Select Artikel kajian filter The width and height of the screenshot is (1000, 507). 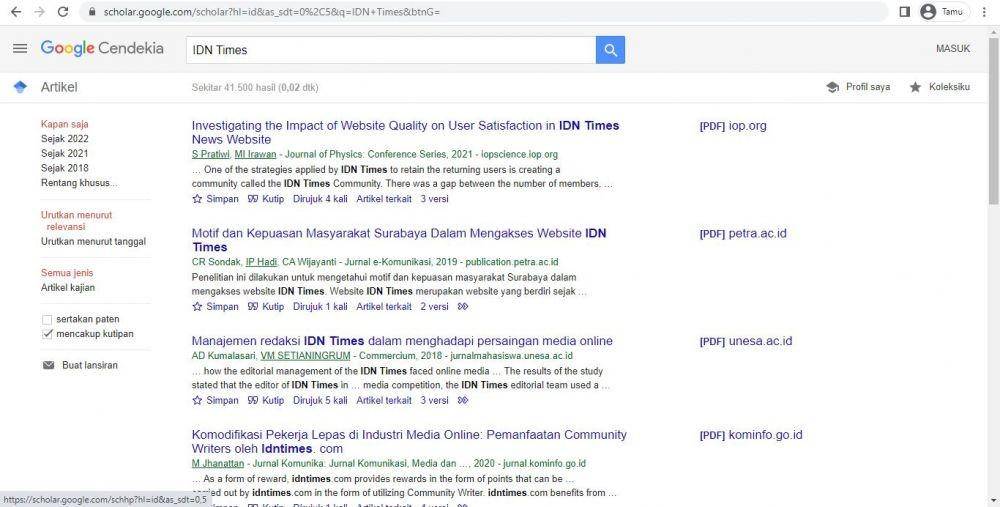(x=68, y=288)
